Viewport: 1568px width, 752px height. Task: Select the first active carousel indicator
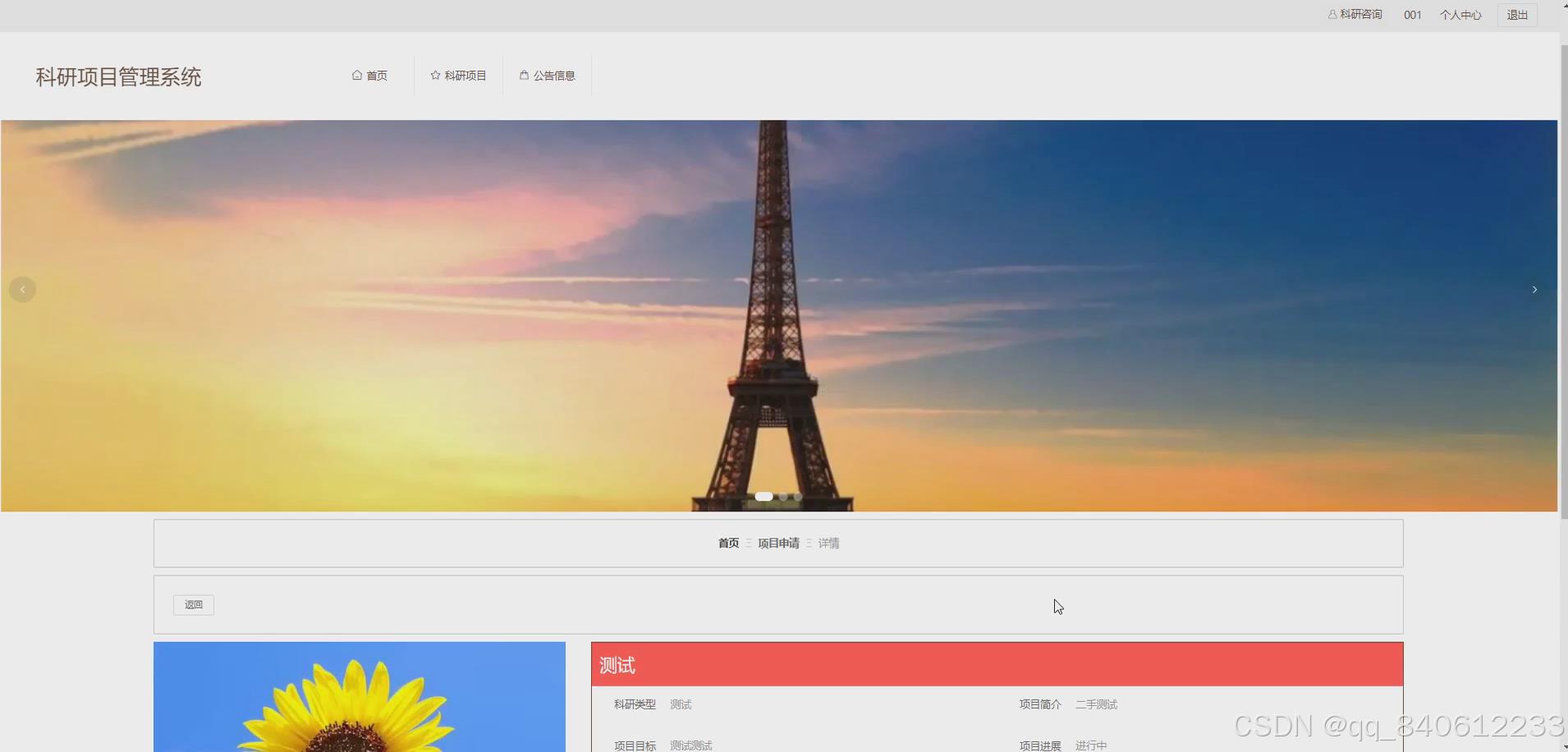pos(763,497)
